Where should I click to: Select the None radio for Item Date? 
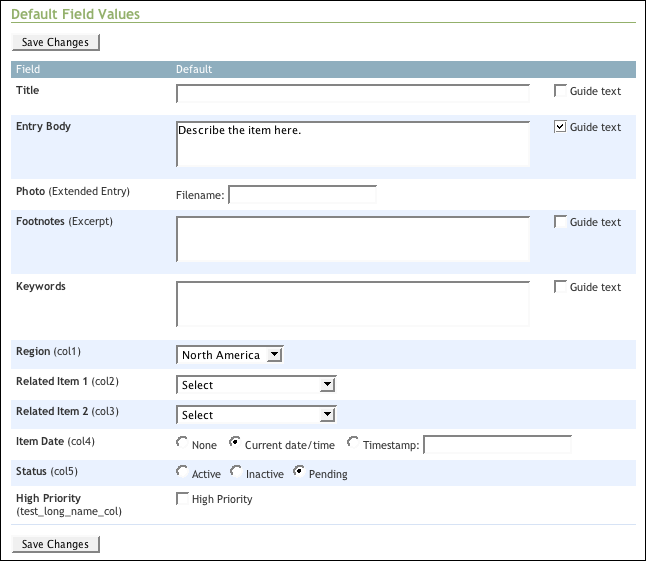point(182,442)
